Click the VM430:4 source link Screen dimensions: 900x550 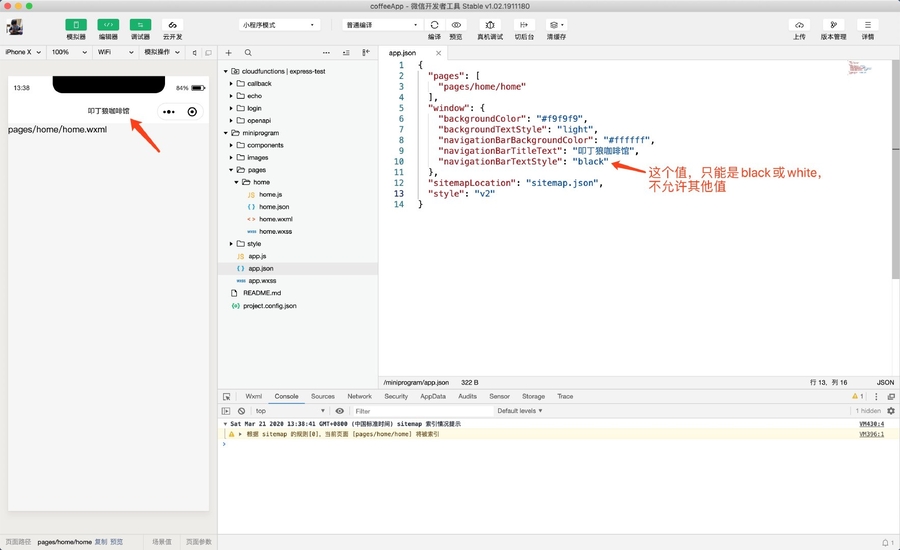[x=871, y=424]
